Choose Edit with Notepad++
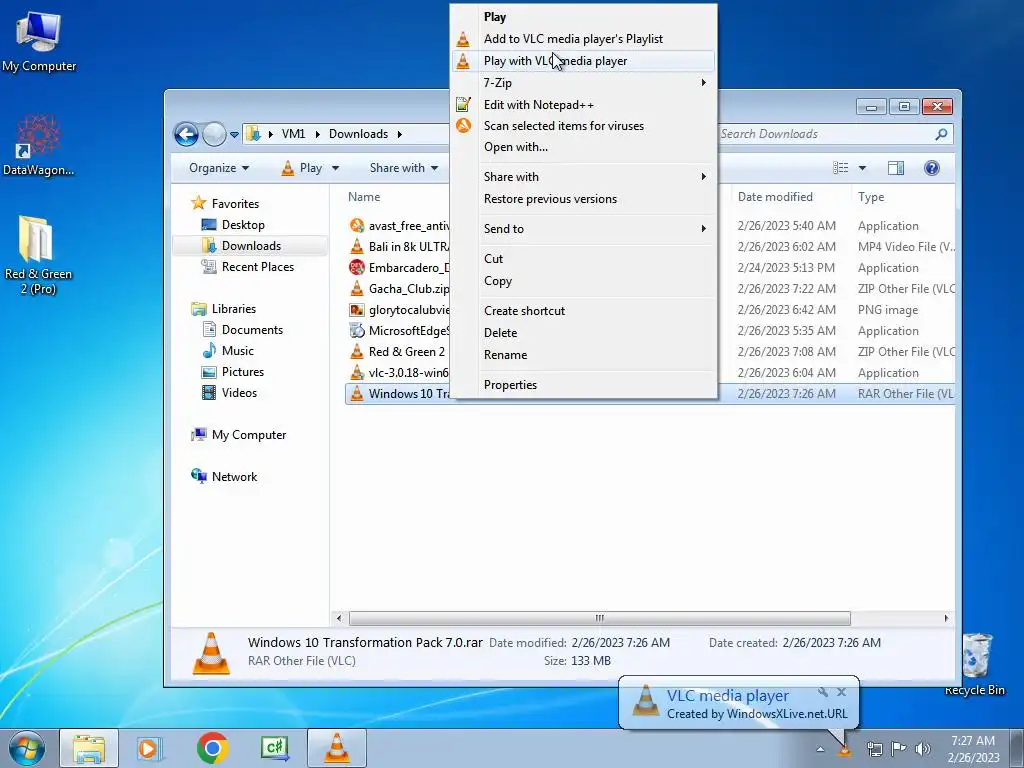 583,104
